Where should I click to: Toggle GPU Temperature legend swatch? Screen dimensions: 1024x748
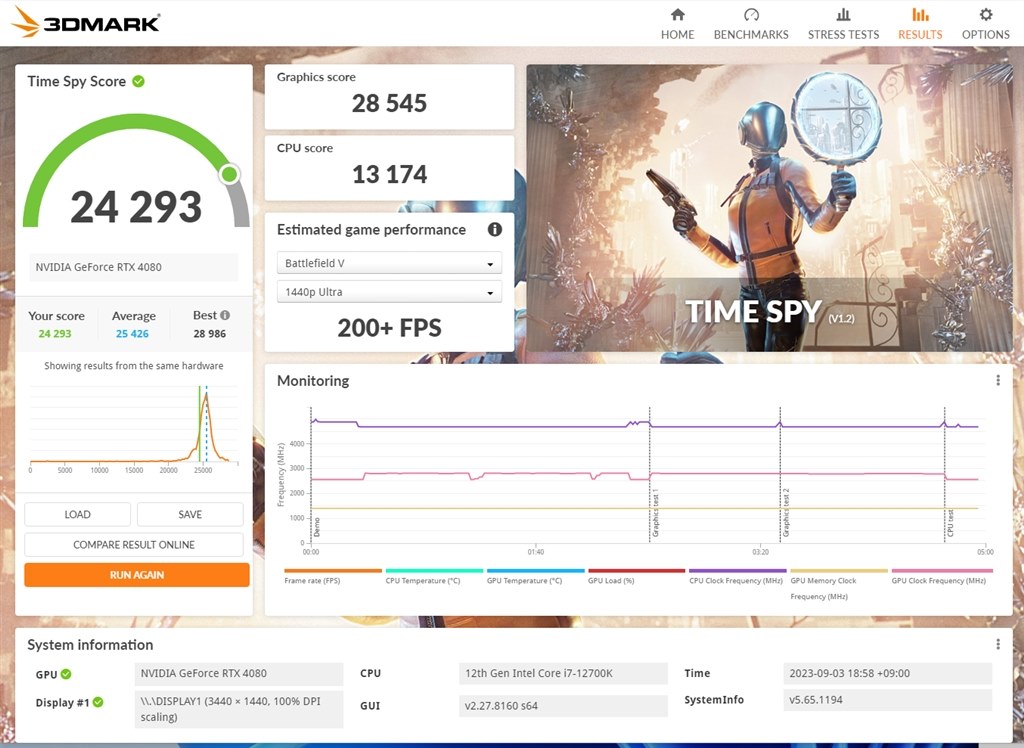coord(536,570)
